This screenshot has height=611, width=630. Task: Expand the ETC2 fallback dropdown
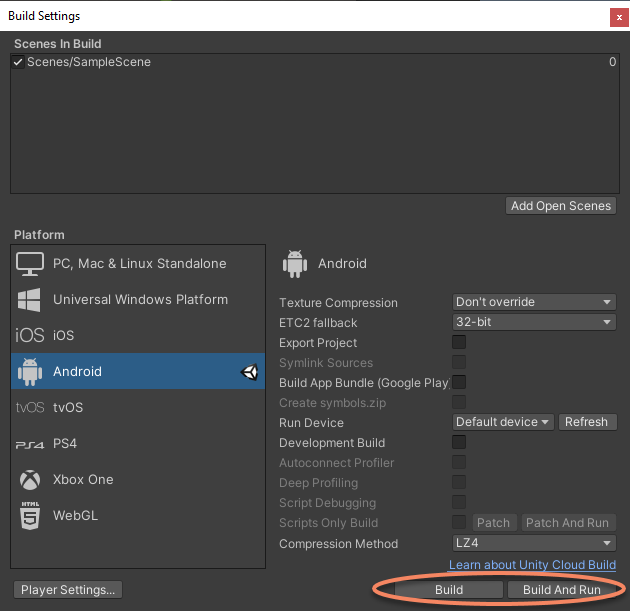coord(534,322)
